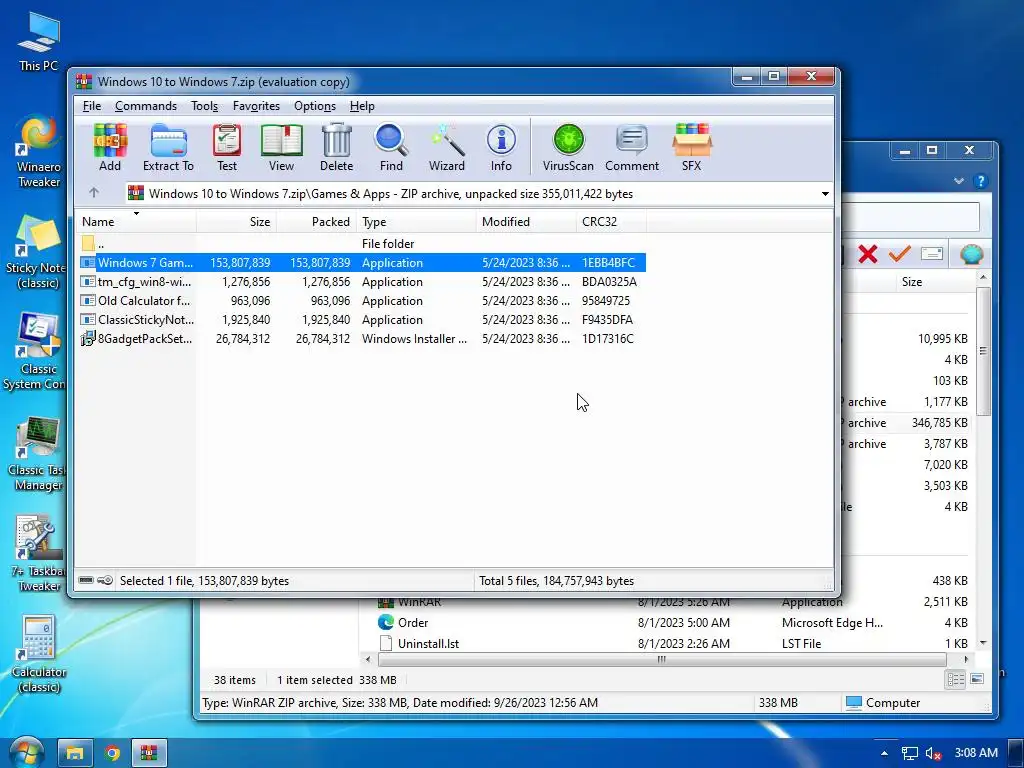Click the View book icon
This screenshot has height=768, width=1024.
(x=281, y=148)
